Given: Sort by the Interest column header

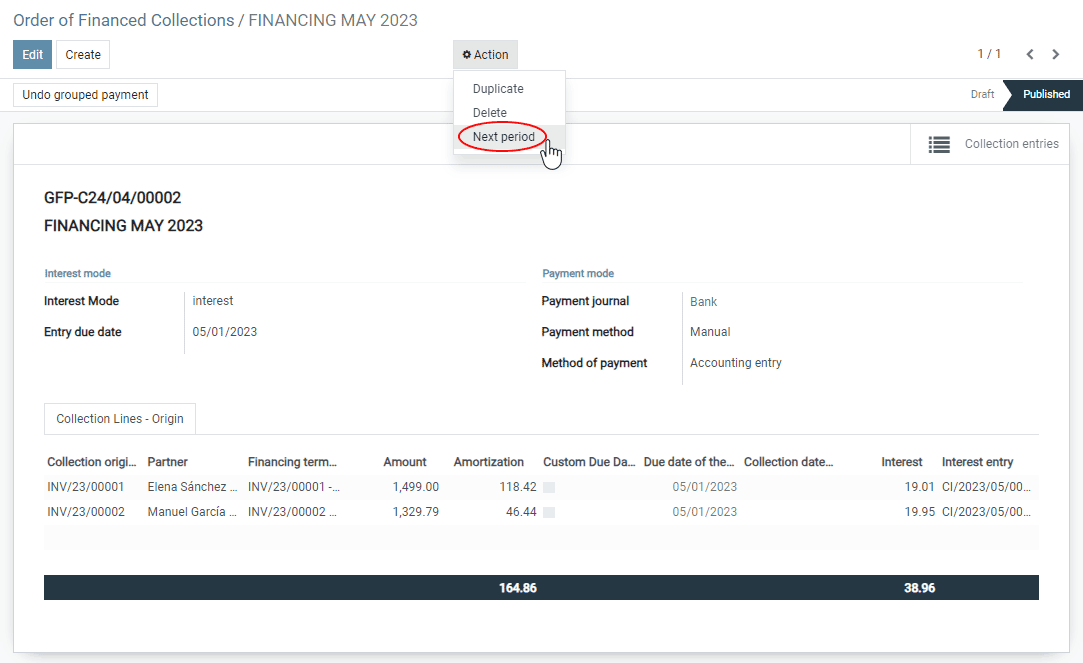Looking at the screenshot, I should tap(901, 462).
